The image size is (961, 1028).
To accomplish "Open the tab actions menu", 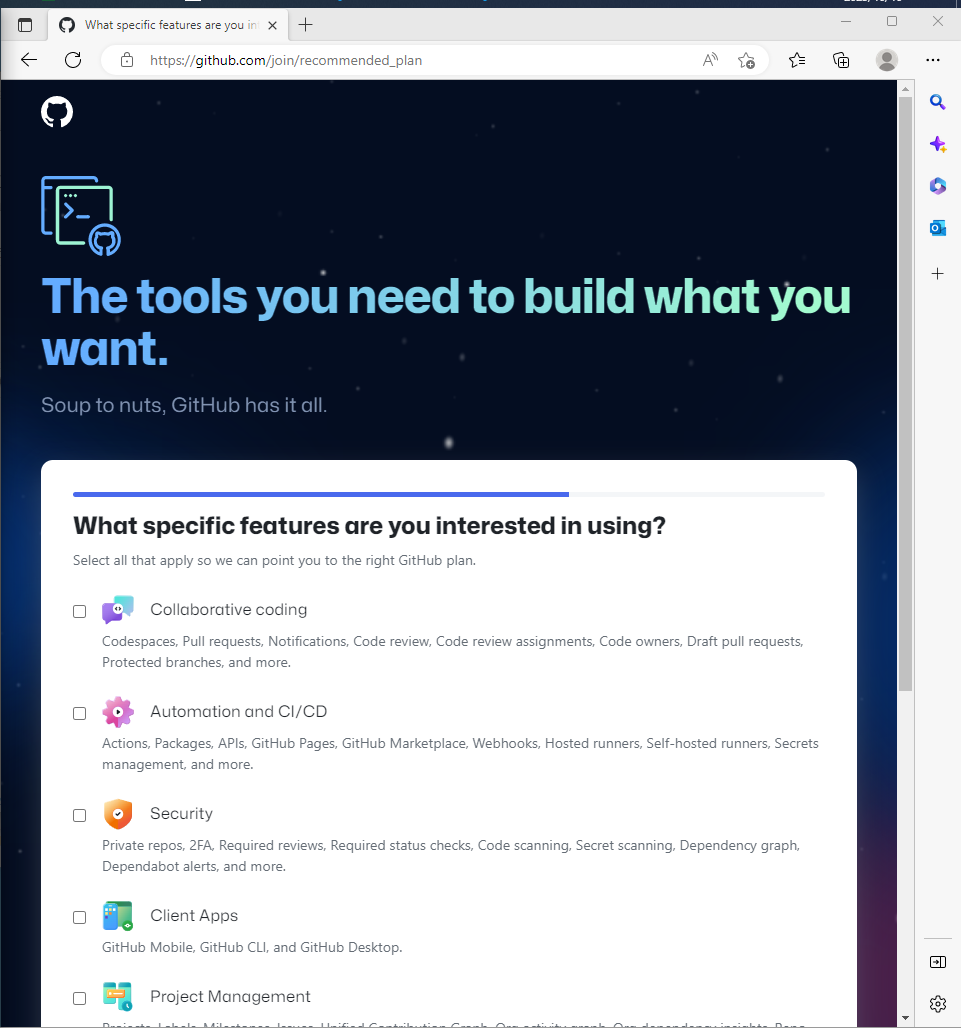I will pyautogui.click(x=24, y=24).
